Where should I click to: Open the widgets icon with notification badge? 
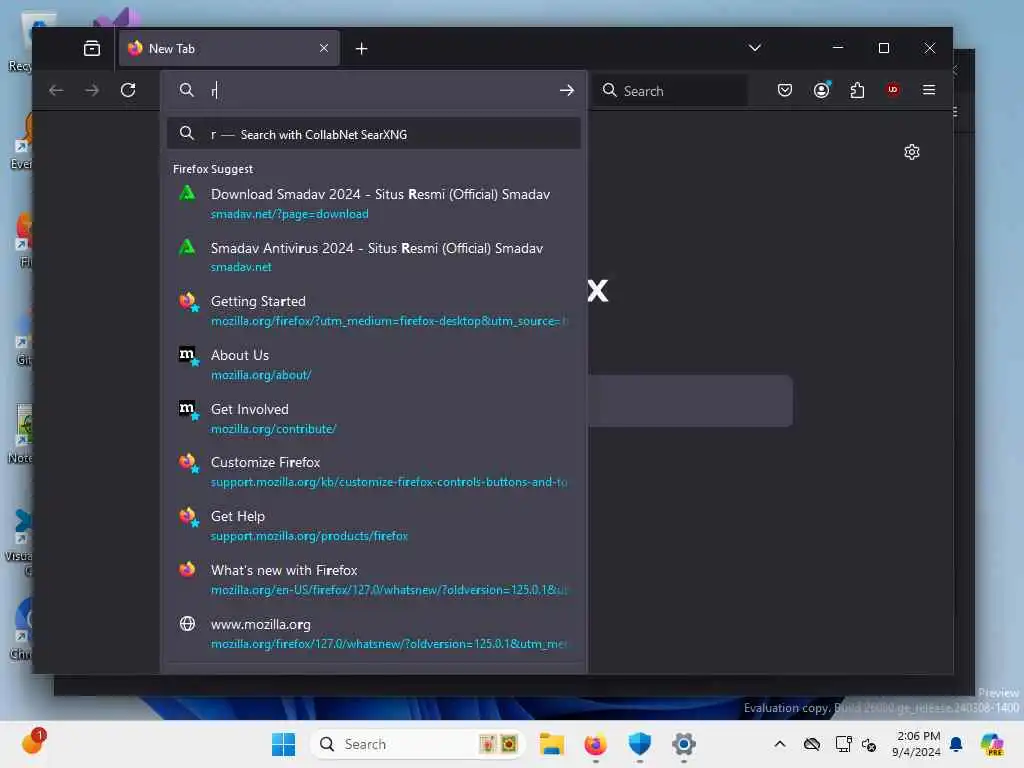pos(33,743)
